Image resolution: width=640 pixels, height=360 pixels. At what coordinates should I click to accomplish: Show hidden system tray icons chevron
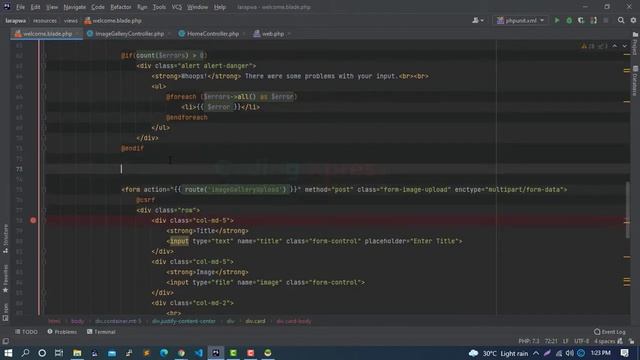(x=536, y=353)
